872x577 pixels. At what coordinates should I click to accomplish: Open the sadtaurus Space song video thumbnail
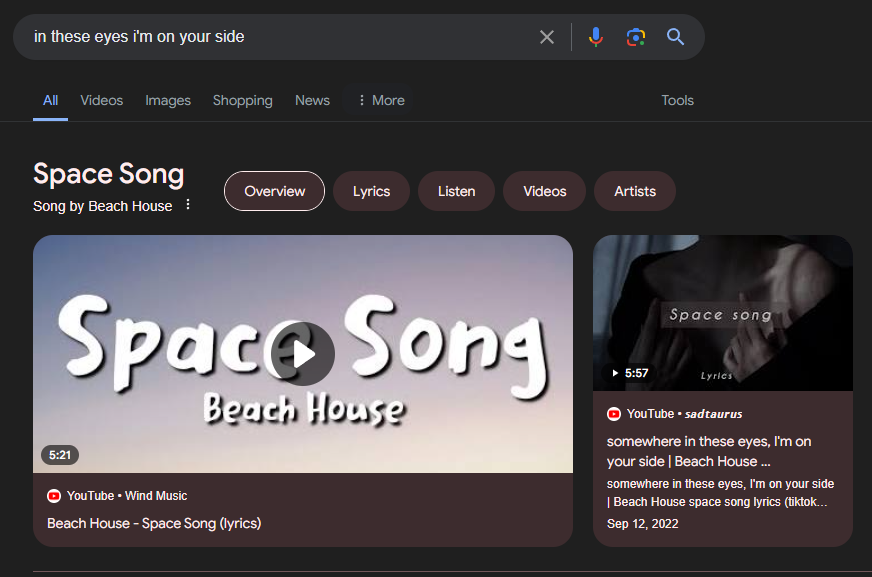[x=722, y=313]
